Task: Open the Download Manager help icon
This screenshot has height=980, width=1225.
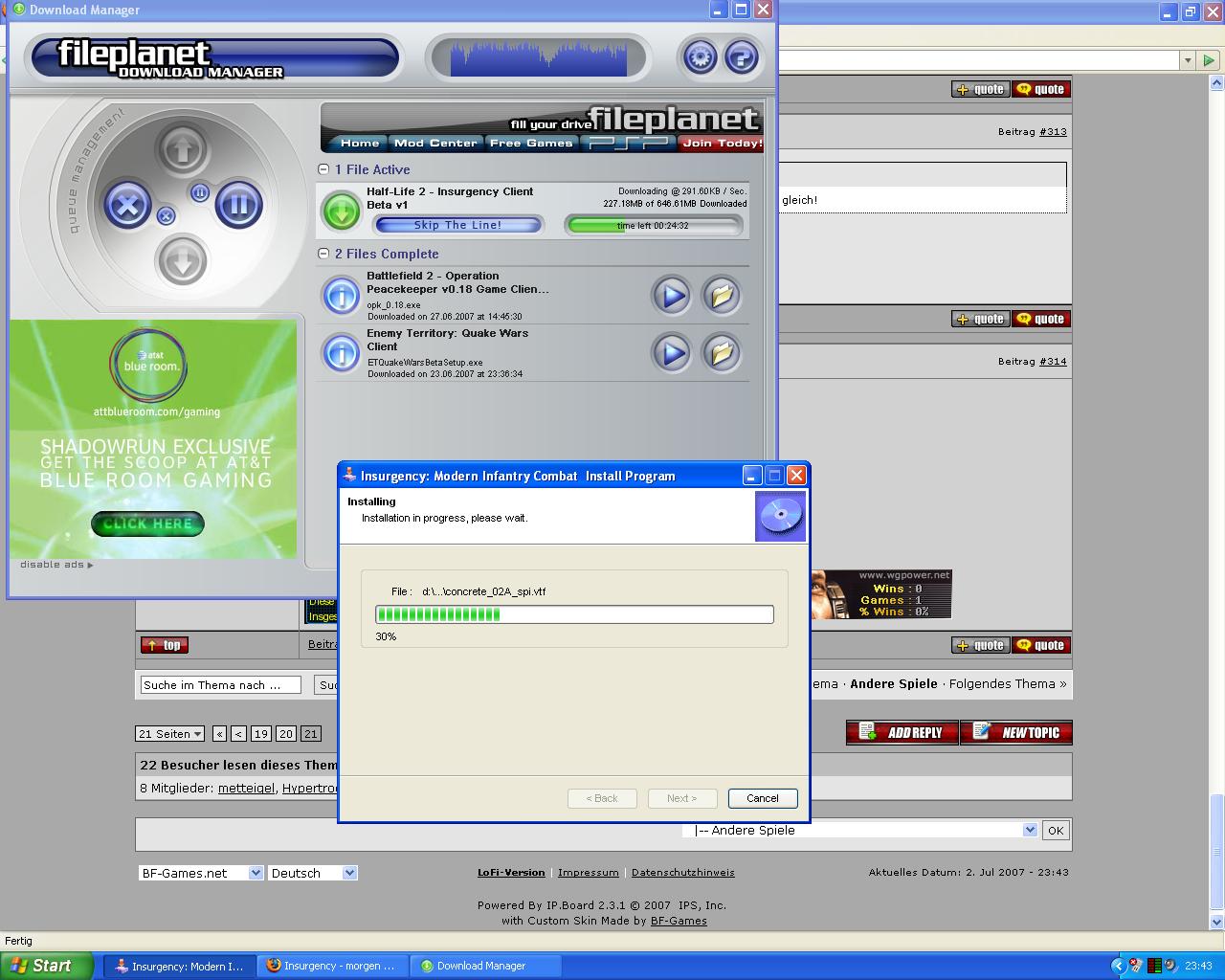Action: coord(741,57)
